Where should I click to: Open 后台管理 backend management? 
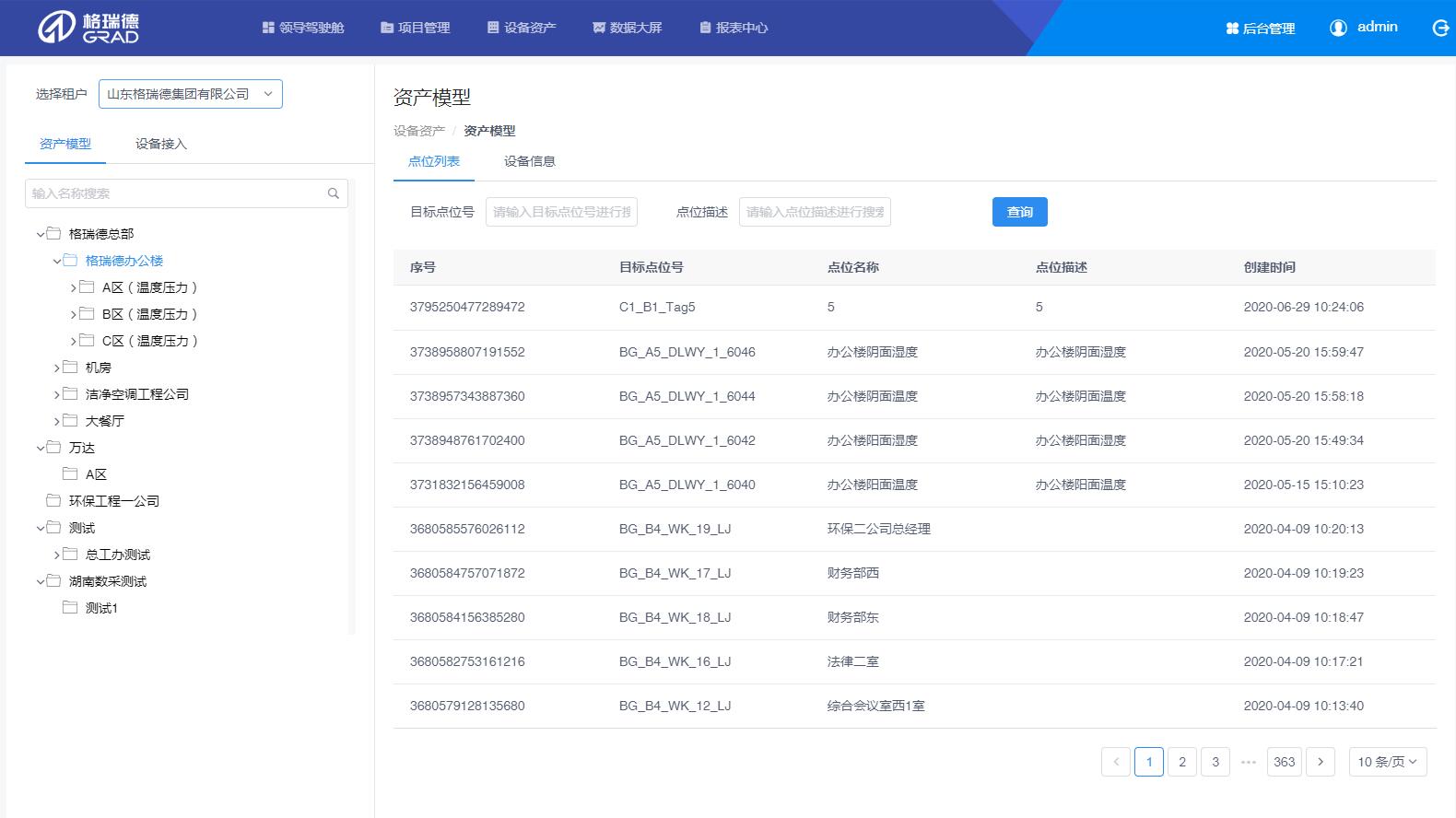coord(1260,29)
